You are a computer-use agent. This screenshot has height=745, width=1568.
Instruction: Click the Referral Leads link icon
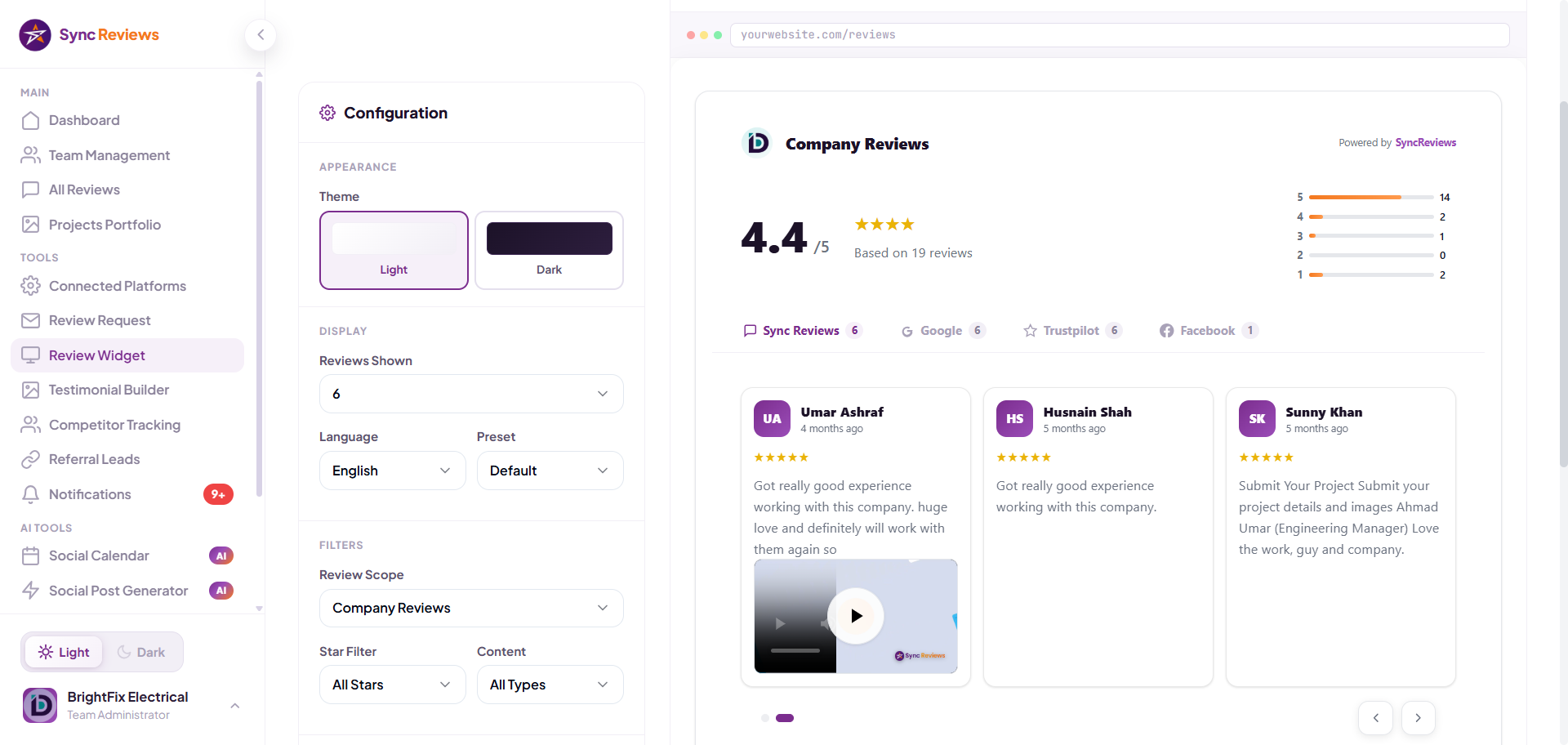click(31, 459)
